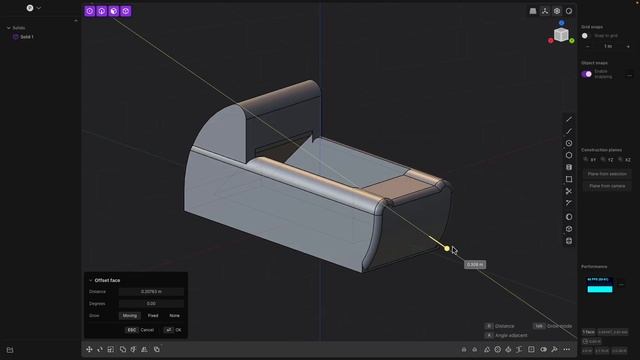Click the triangle icon in bottom-right toolbar
The width and height of the screenshot is (640, 360).
click(x=487, y=349)
